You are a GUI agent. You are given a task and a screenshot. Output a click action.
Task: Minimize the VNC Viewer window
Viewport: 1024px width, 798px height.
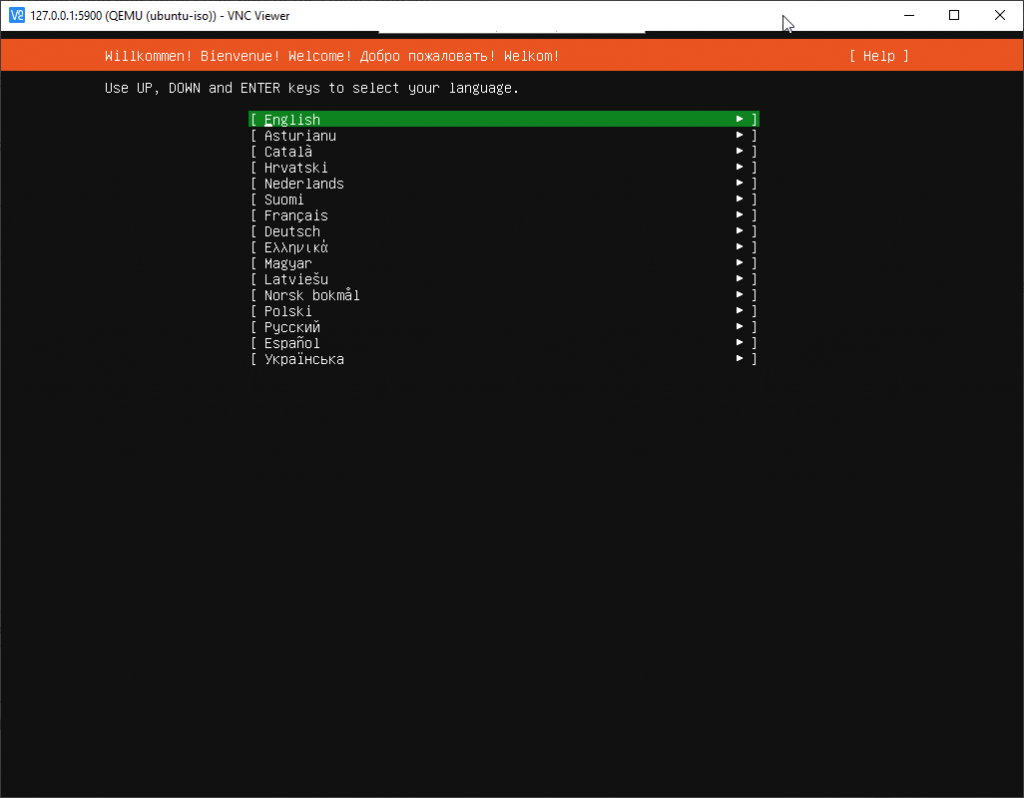coord(908,16)
